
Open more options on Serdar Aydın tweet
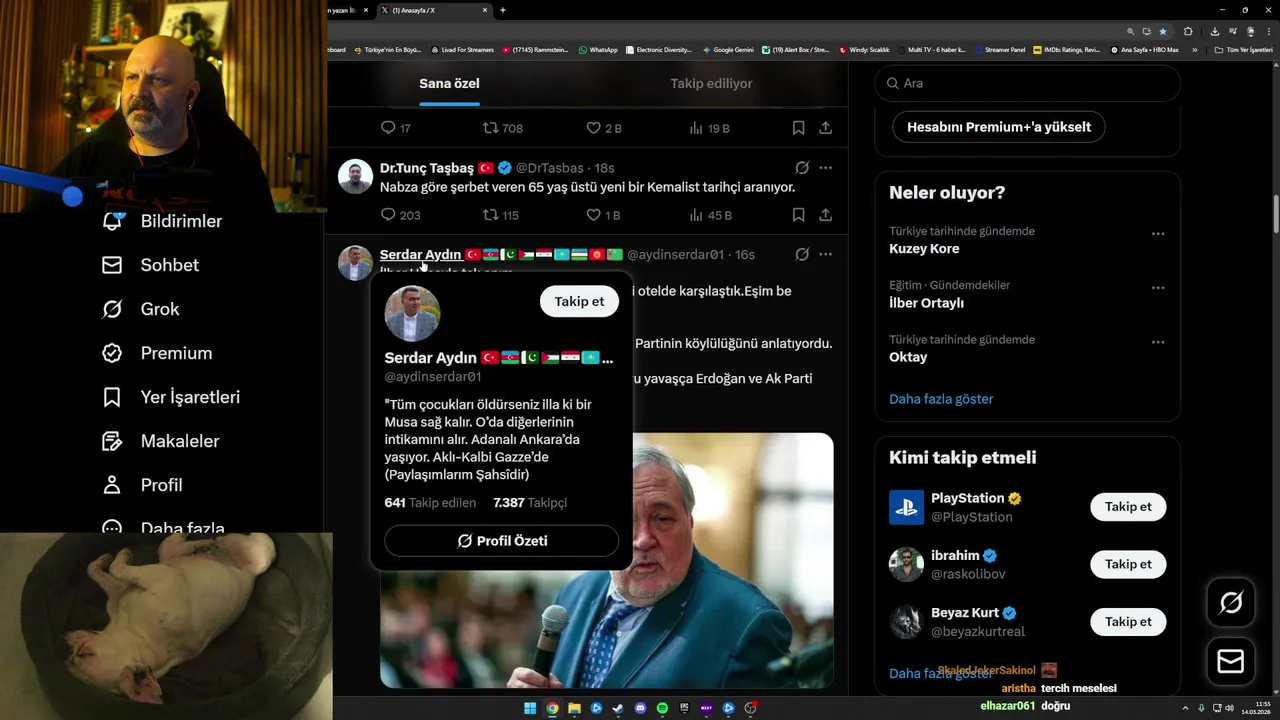click(x=825, y=255)
